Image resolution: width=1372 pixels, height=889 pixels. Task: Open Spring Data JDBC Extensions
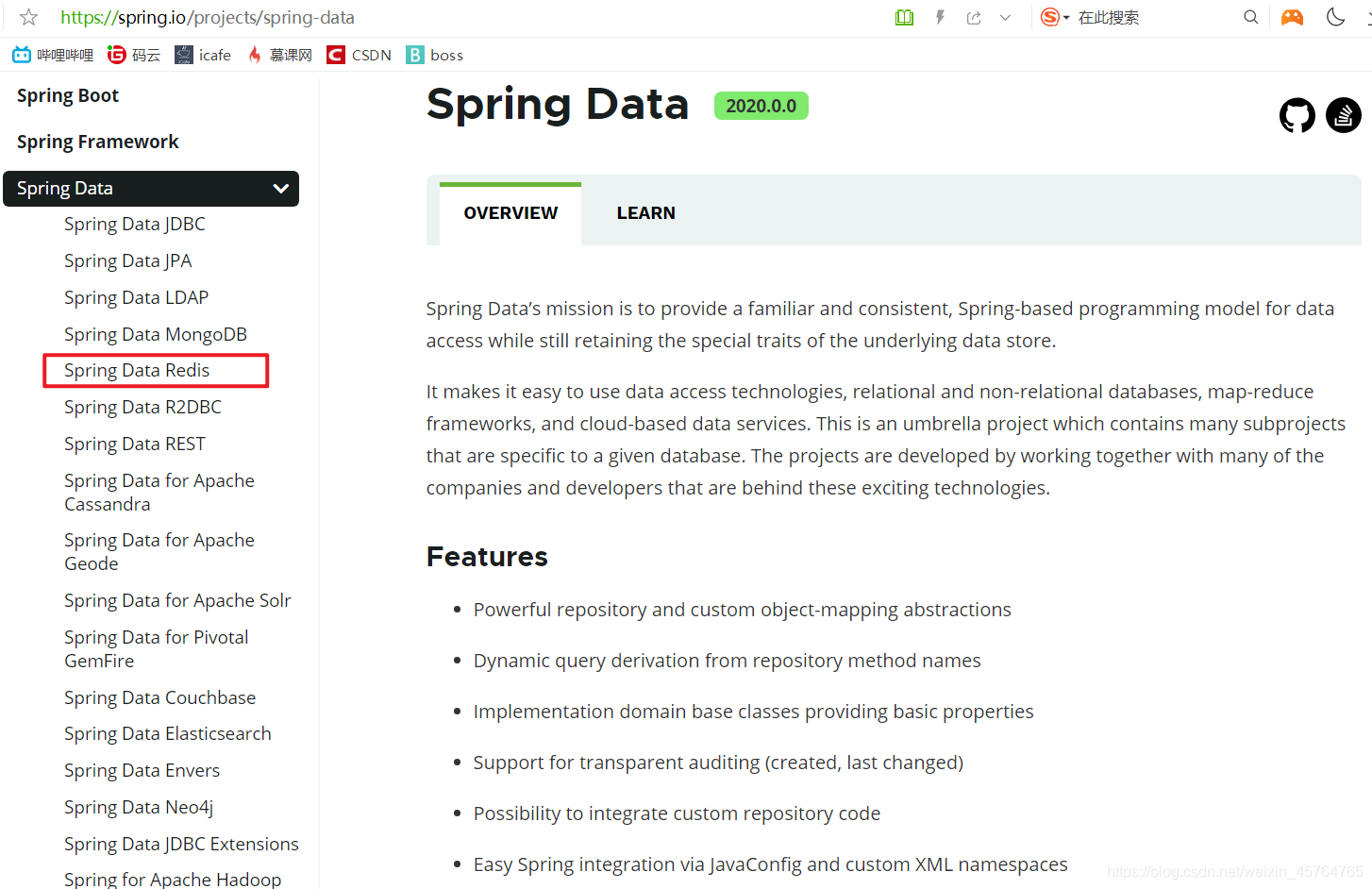pos(181,844)
